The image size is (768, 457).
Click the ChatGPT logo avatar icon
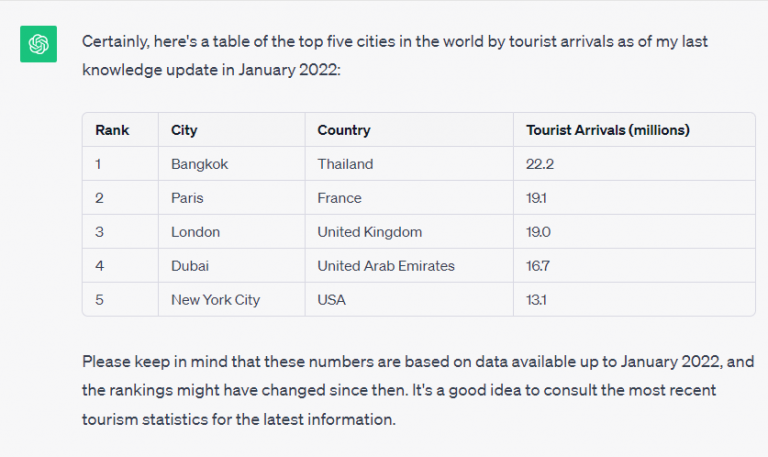tap(39, 45)
